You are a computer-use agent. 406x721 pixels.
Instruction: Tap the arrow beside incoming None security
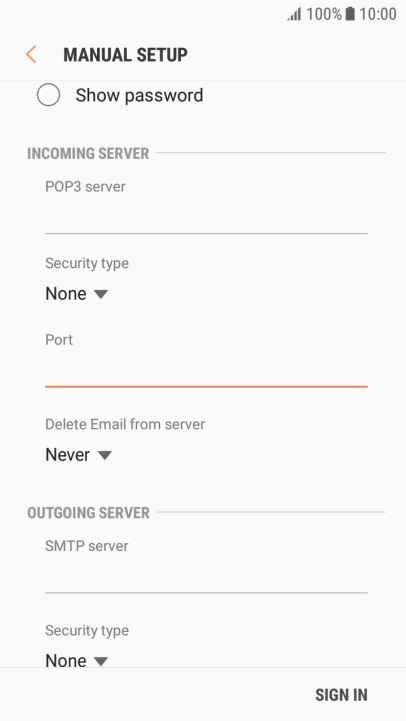point(101,294)
